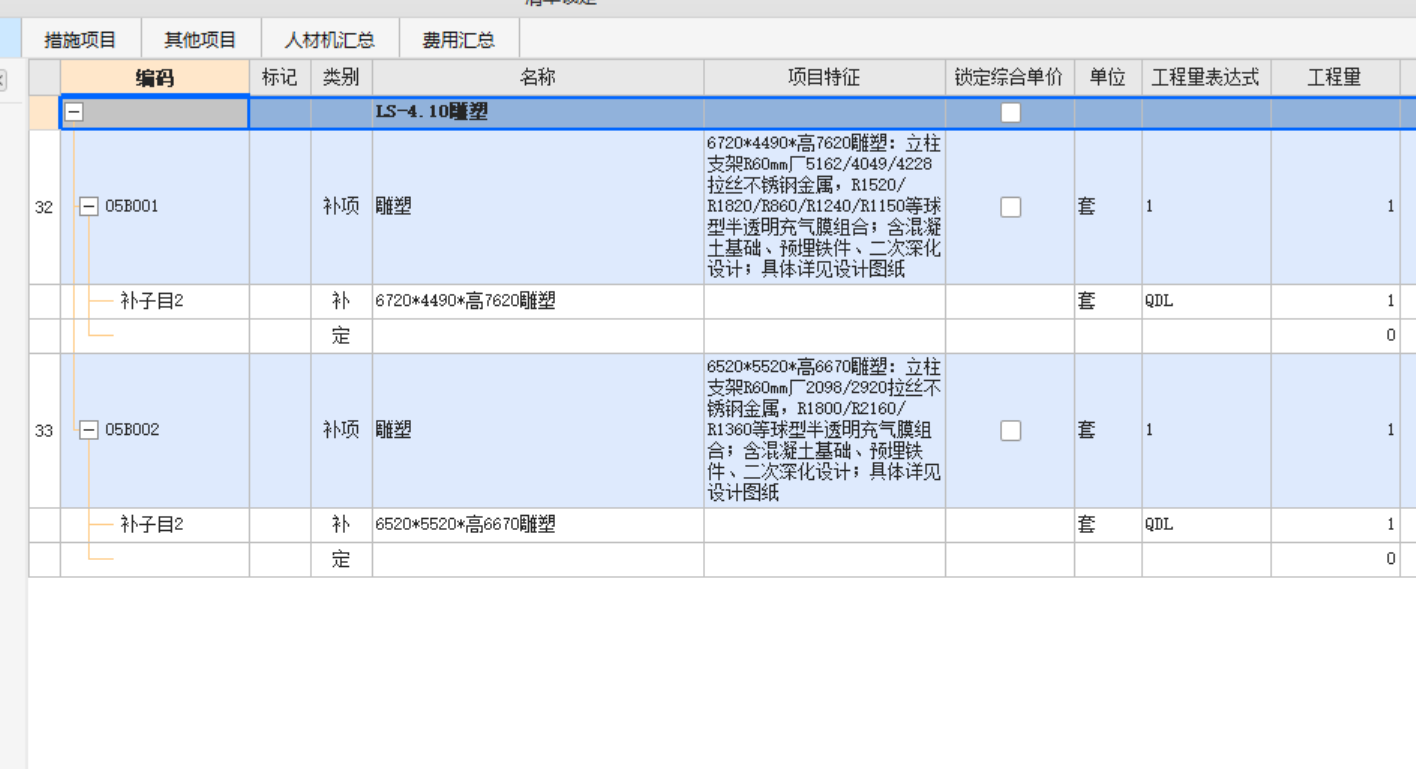Image resolution: width=1416 pixels, height=769 pixels.
Task: Click the 名称 column header
Action: 538,78
